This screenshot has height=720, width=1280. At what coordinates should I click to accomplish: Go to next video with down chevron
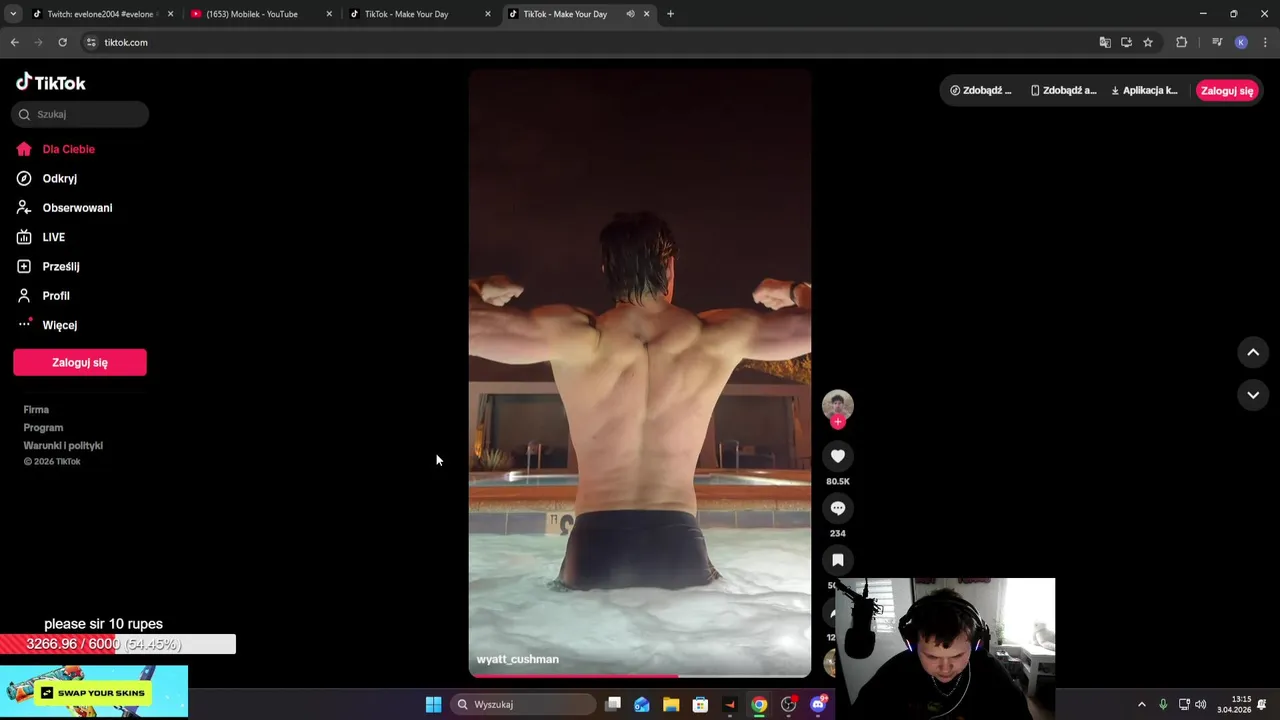[x=1253, y=395]
